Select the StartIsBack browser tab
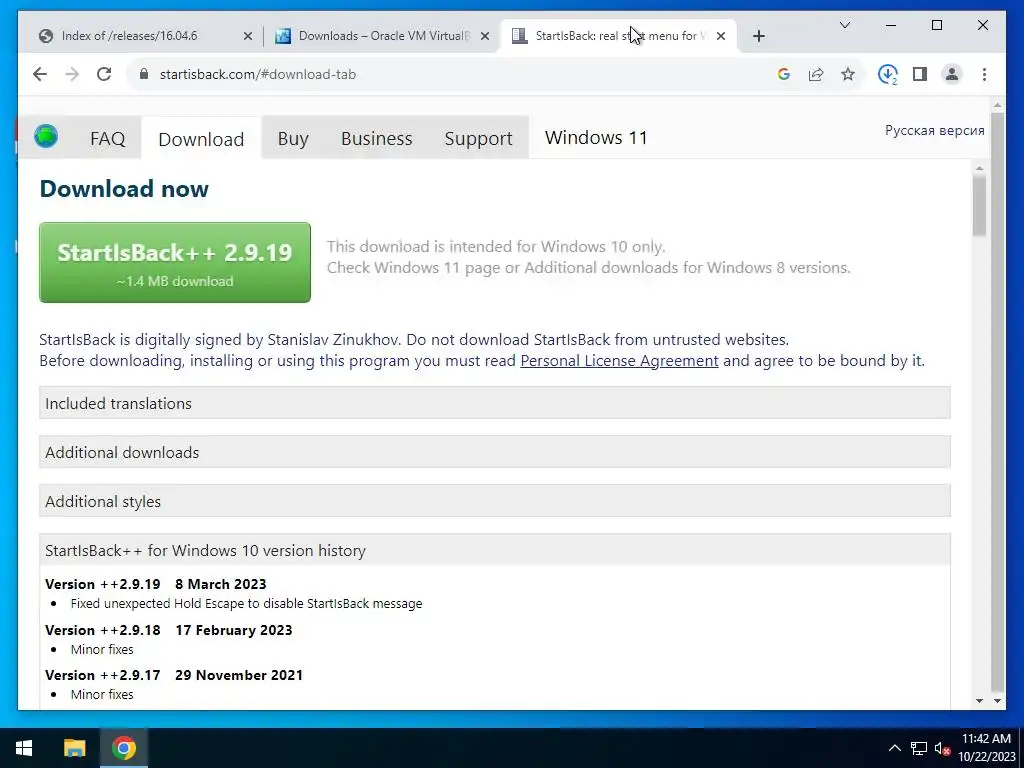Image resolution: width=1024 pixels, height=768 pixels. tap(618, 36)
